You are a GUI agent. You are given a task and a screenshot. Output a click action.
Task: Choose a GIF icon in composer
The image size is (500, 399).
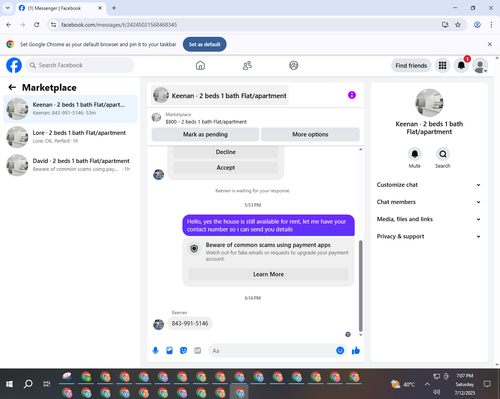pyautogui.click(x=198, y=350)
